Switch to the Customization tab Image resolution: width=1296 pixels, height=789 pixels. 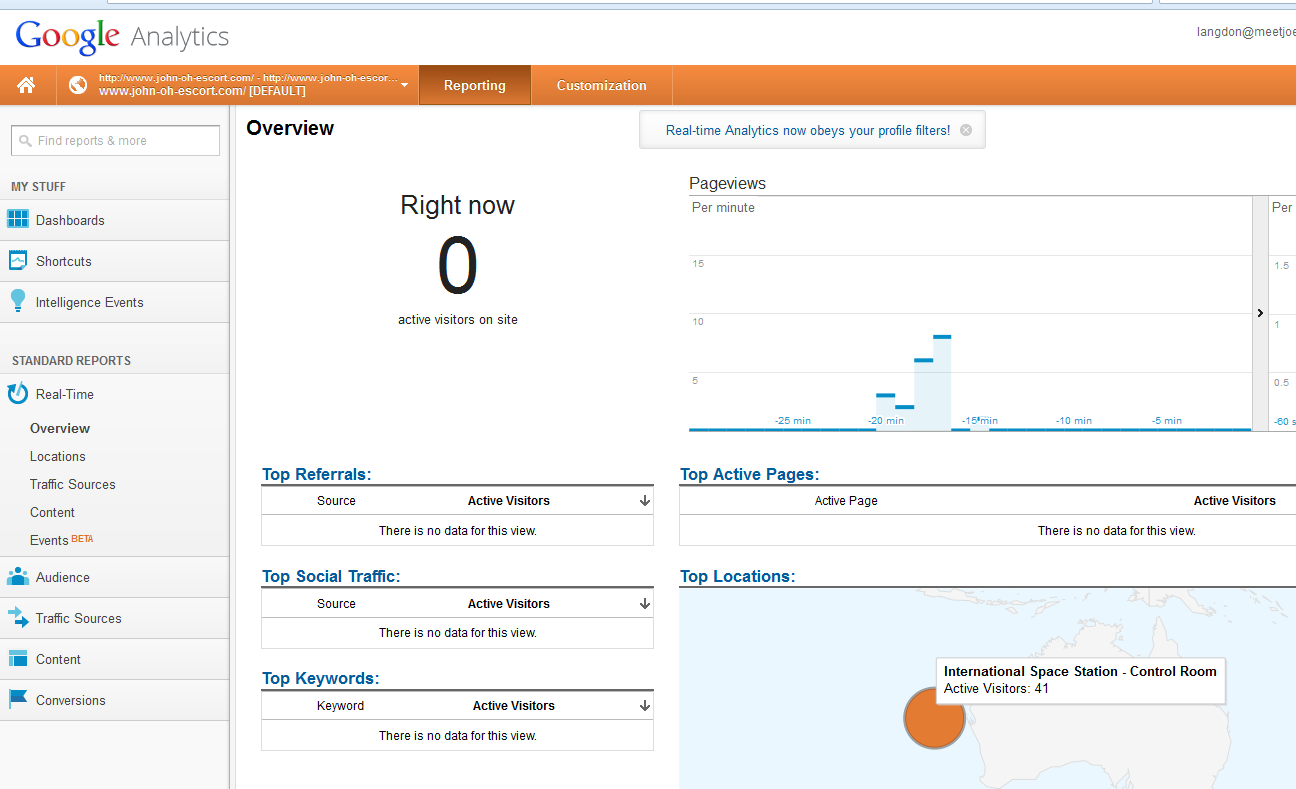pos(602,85)
